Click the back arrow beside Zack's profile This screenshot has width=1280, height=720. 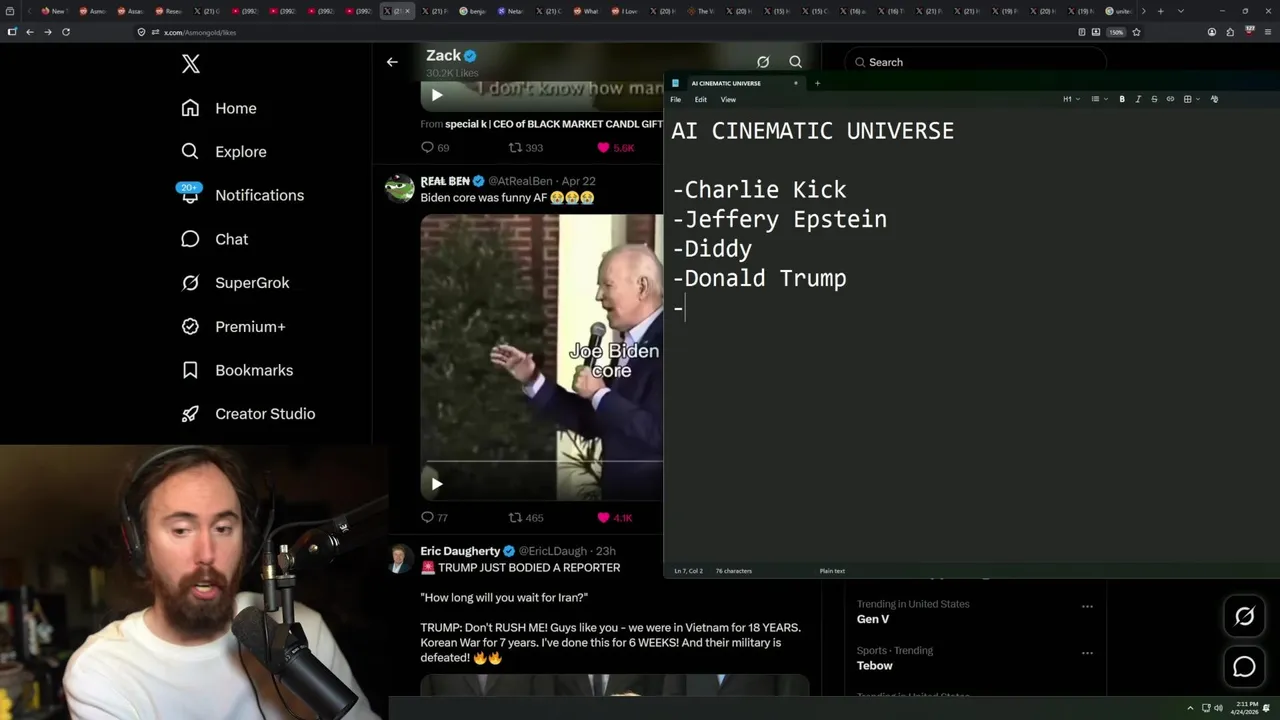(392, 62)
